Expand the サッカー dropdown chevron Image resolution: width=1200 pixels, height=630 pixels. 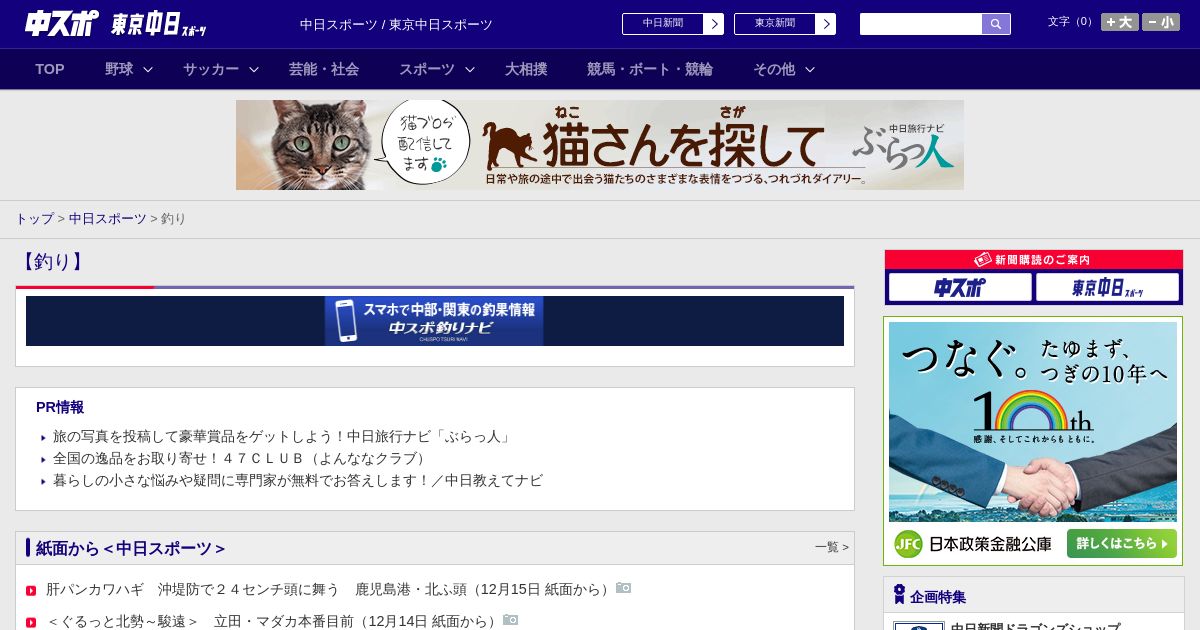pos(254,69)
